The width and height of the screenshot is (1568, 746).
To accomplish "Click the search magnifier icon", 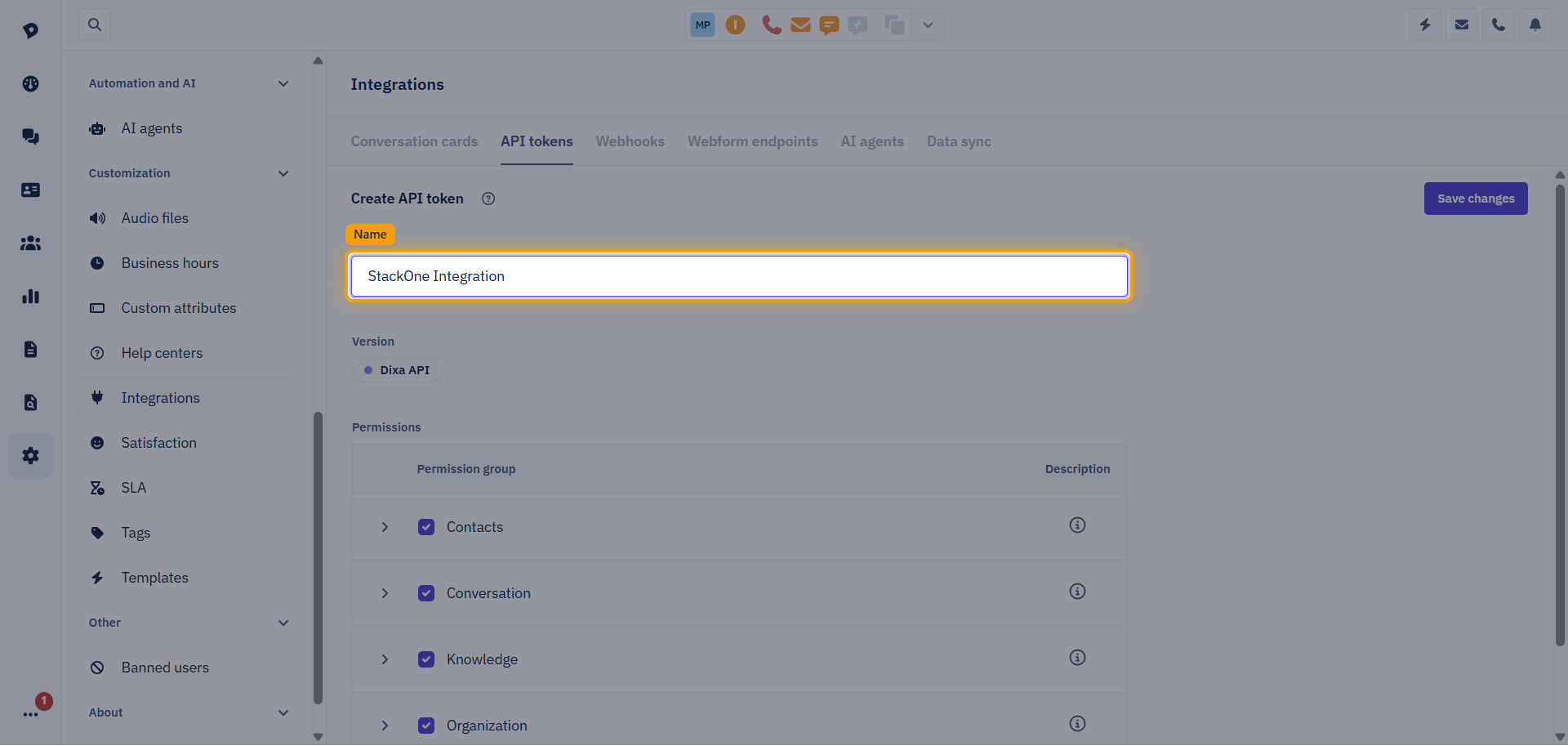I will [95, 25].
